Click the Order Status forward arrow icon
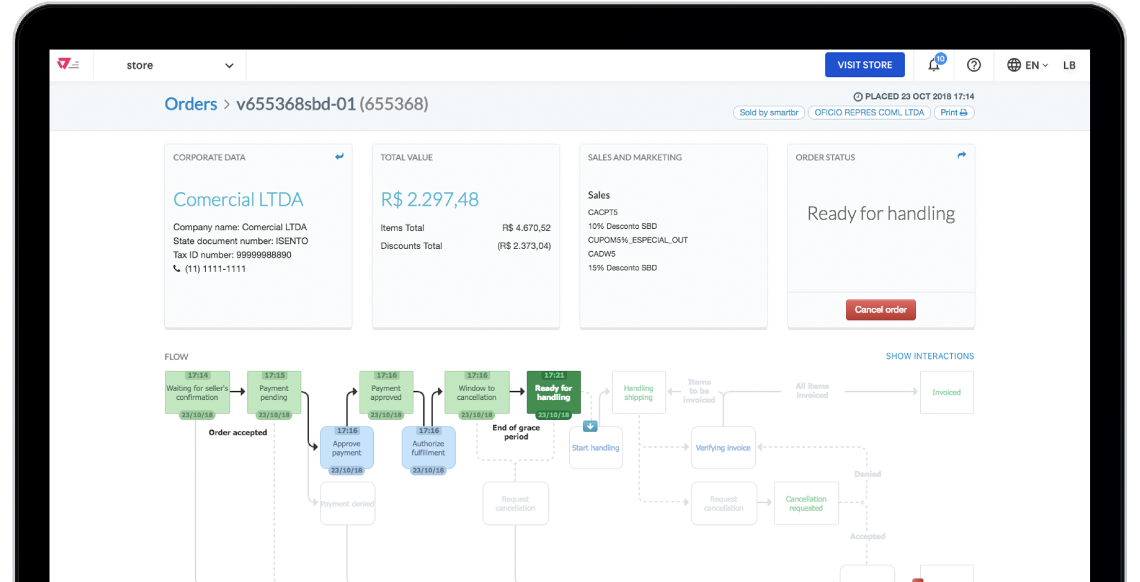 point(961,155)
